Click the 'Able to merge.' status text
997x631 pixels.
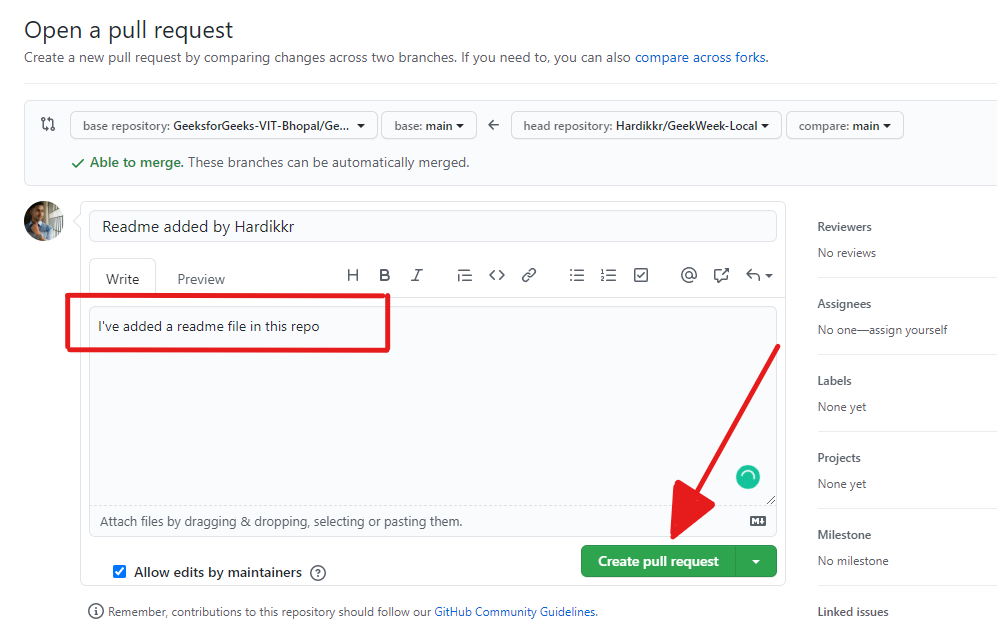pyautogui.click(x=136, y=162)
